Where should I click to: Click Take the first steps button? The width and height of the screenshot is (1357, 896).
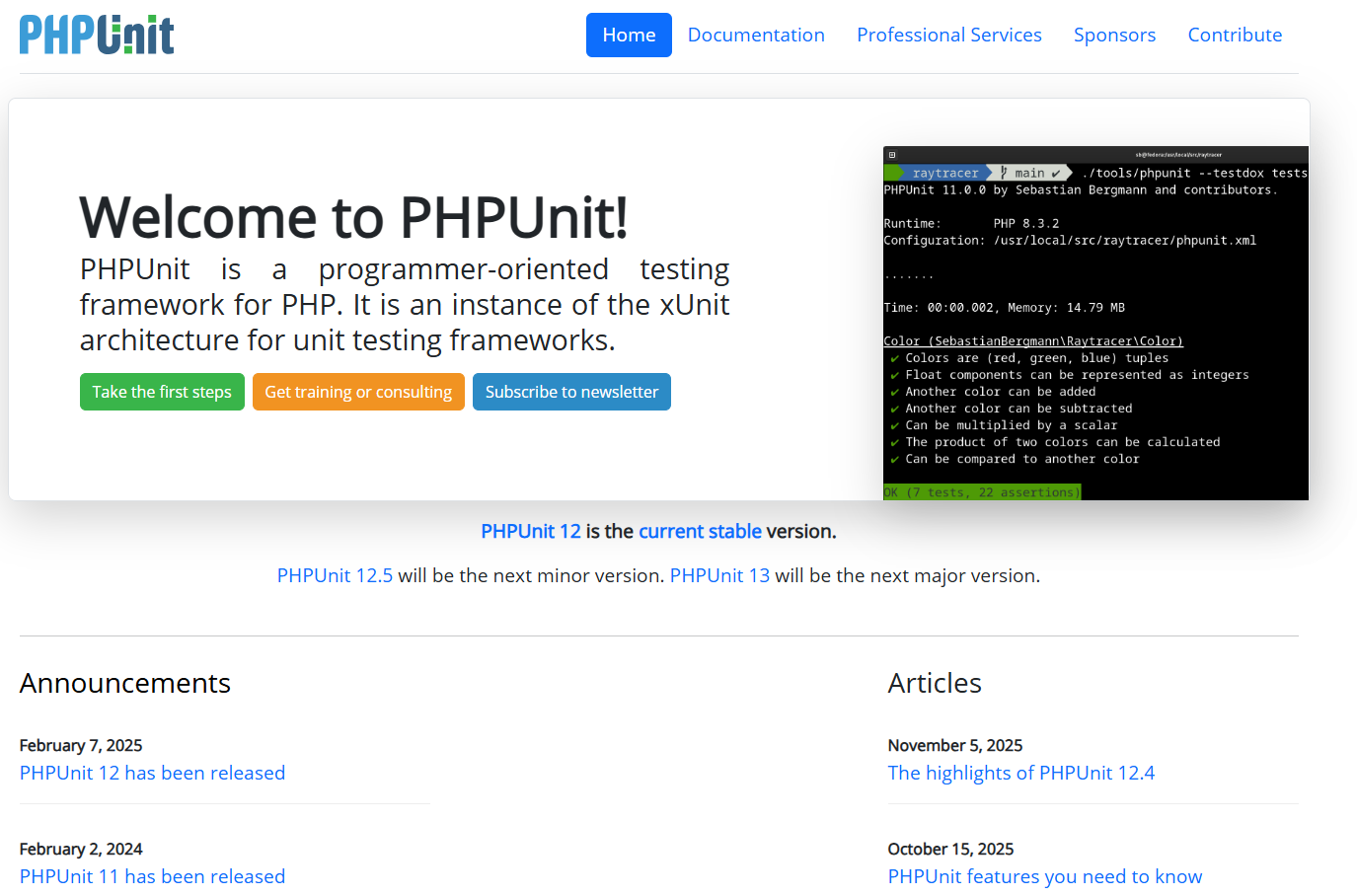[x=162, y=392]
